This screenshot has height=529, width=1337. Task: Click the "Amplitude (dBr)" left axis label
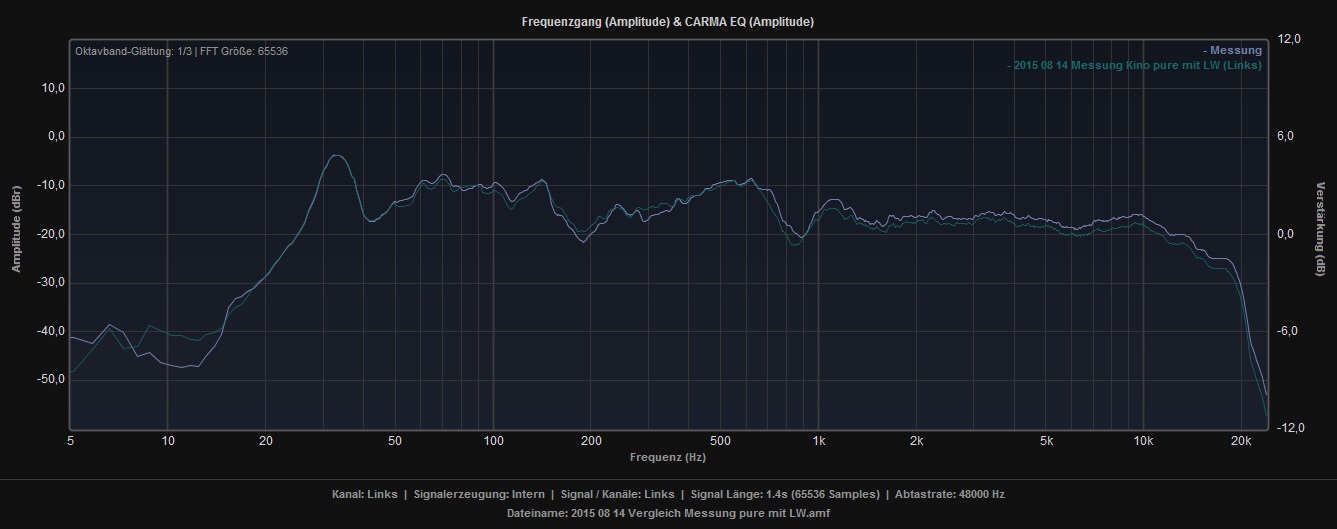point(16,230)
